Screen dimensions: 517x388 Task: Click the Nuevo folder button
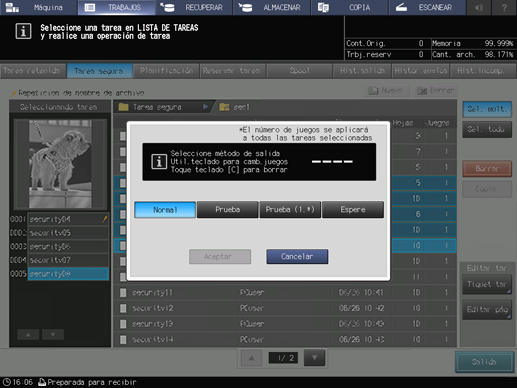point(387,90)
